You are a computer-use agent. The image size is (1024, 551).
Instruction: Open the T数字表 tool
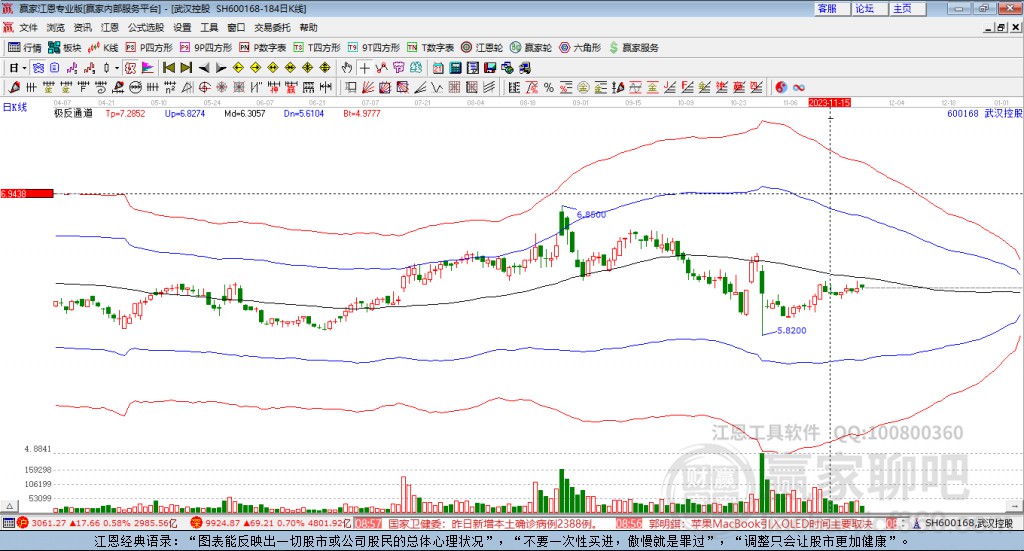tap(430, 48)
